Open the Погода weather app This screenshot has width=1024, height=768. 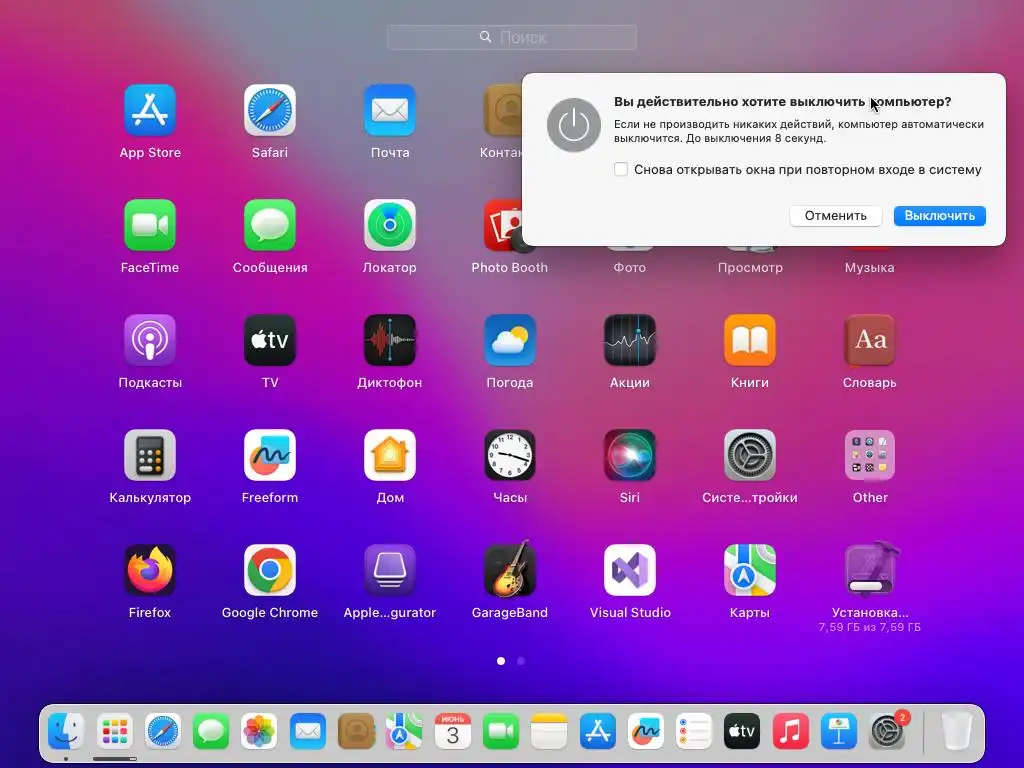pos(510,340)
